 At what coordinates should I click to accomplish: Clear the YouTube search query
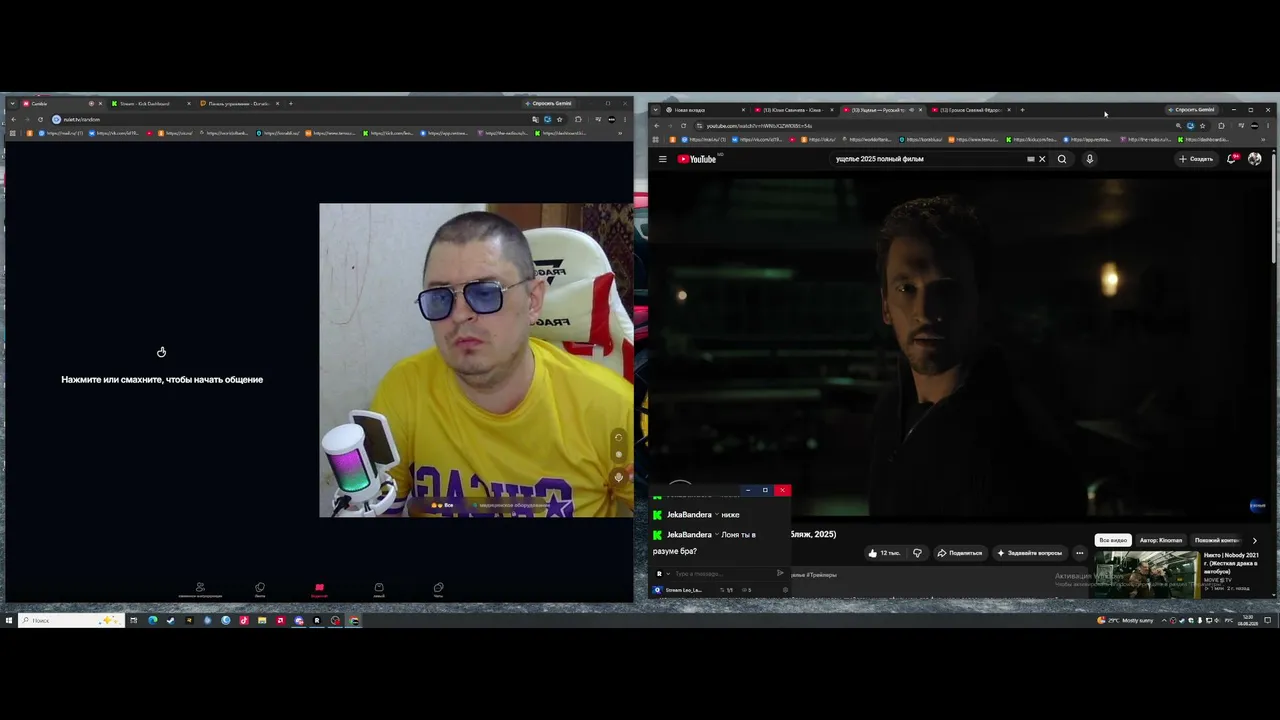click(x=1042, y=159)
